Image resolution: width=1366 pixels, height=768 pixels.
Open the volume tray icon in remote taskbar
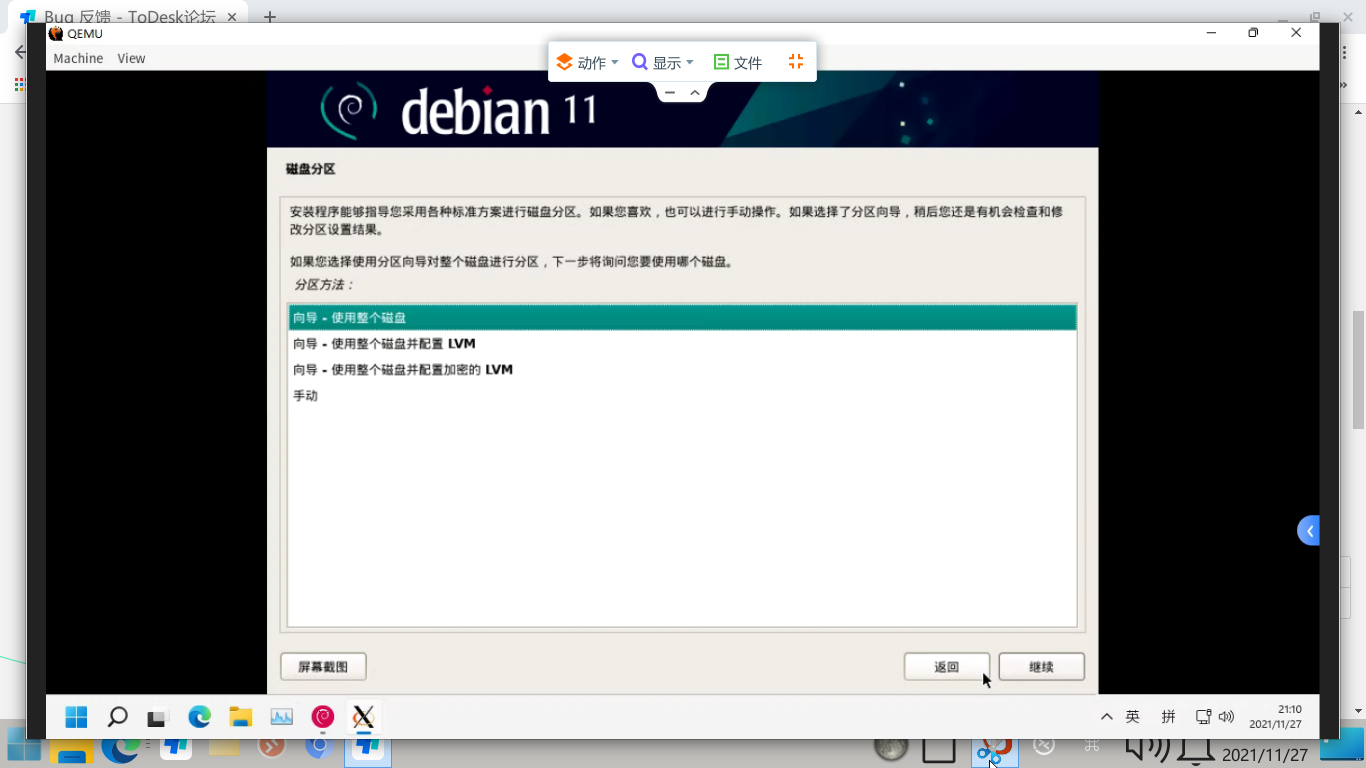1227,717
